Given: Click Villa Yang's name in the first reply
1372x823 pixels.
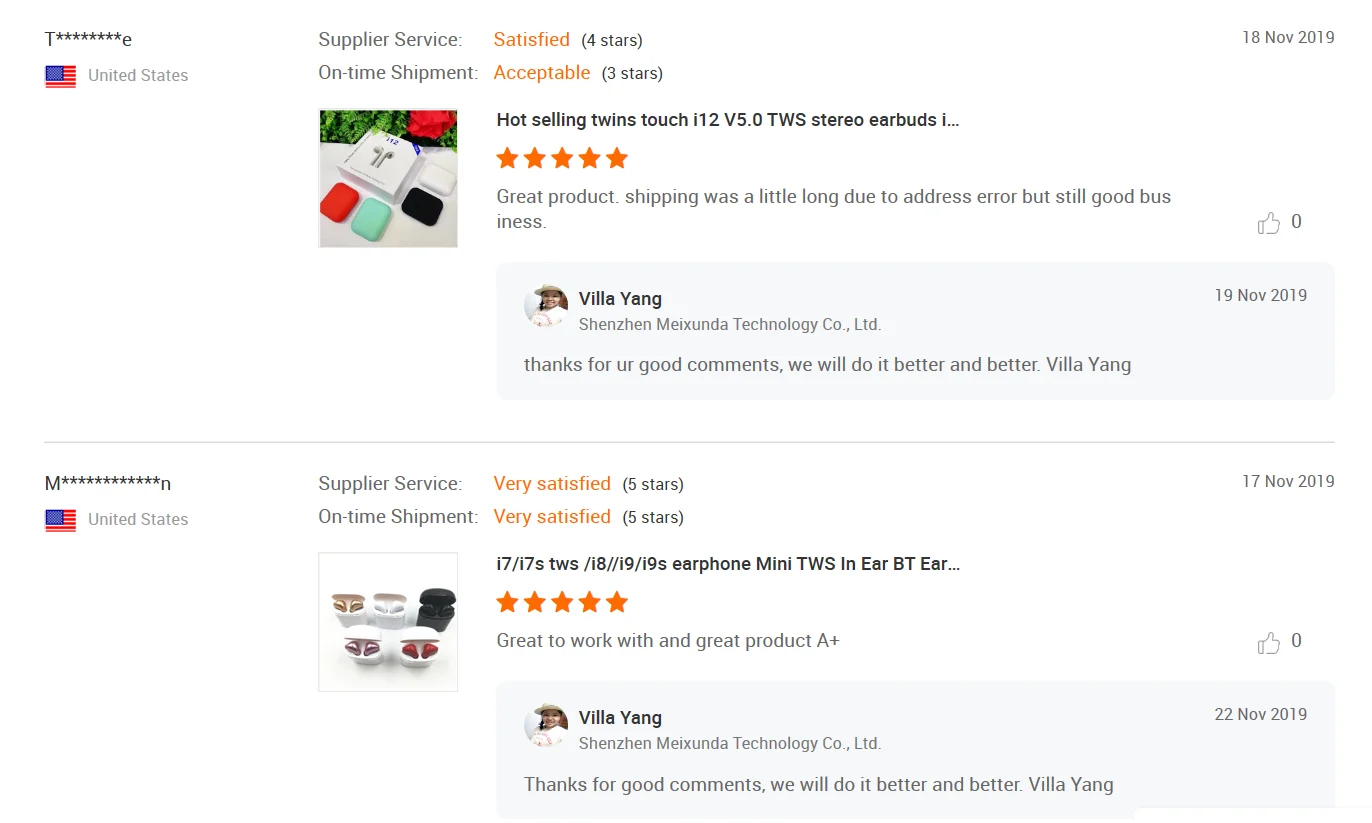Looking at the screenshot, I should pos(620,299).
